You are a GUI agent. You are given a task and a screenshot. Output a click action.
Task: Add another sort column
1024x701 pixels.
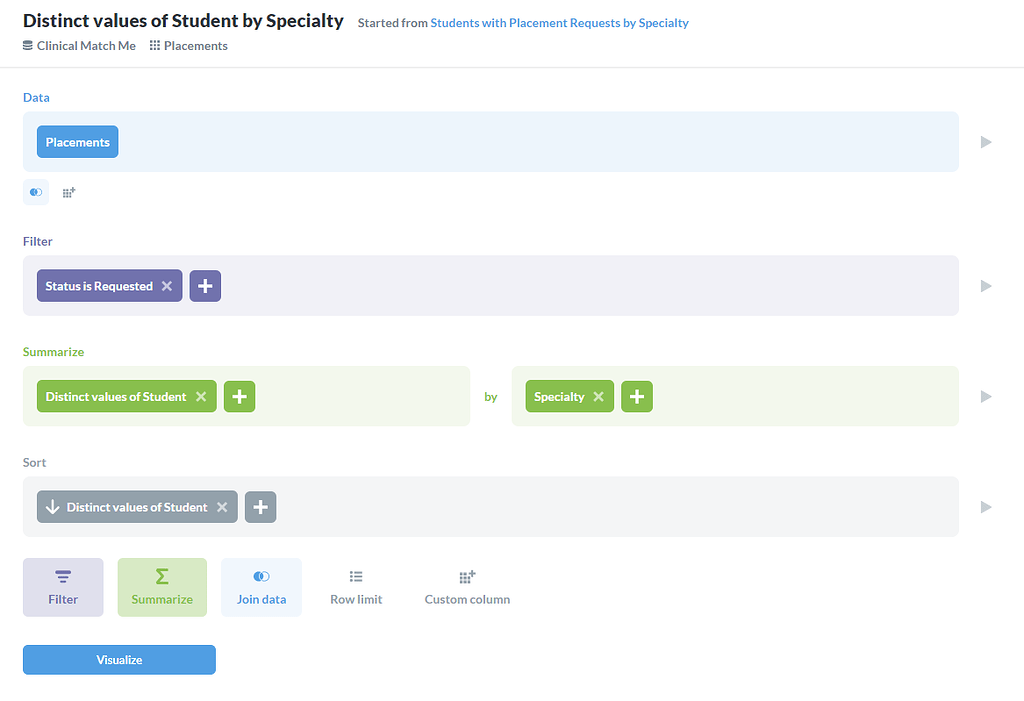click(x=260, y=507)
